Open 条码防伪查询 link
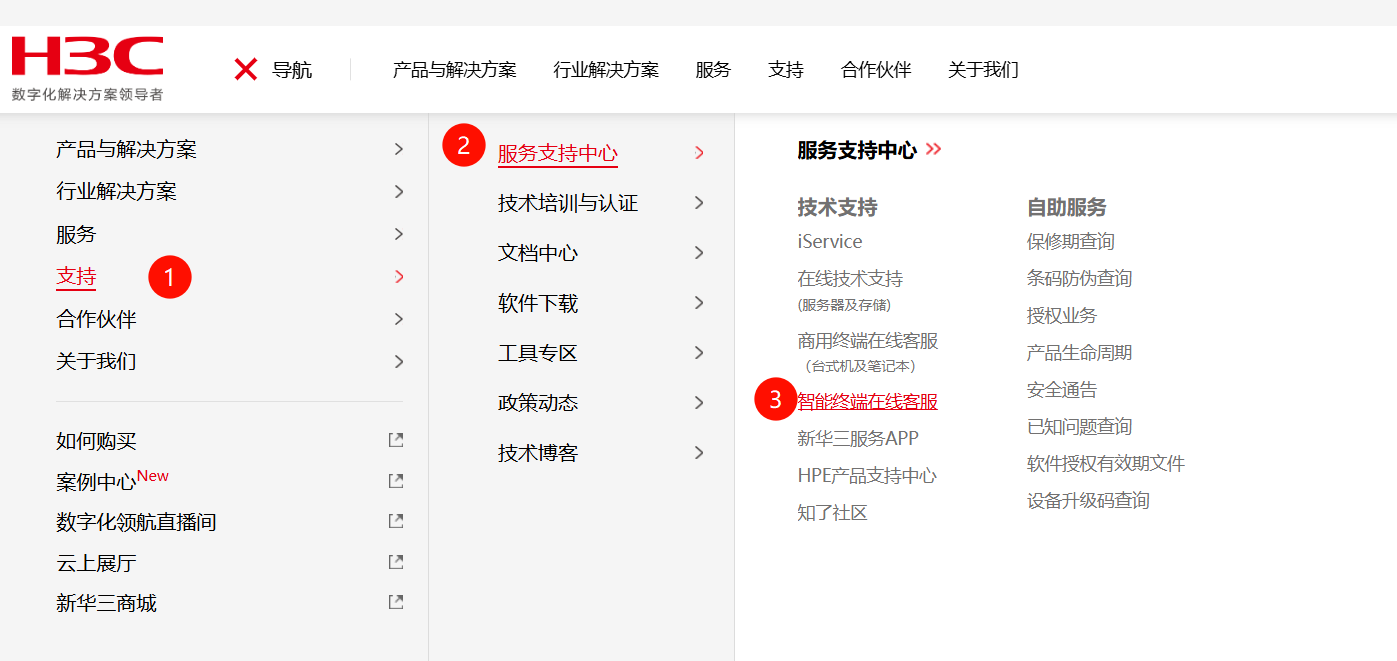This screenshot has width=1397, height=661. [1079, 278]
